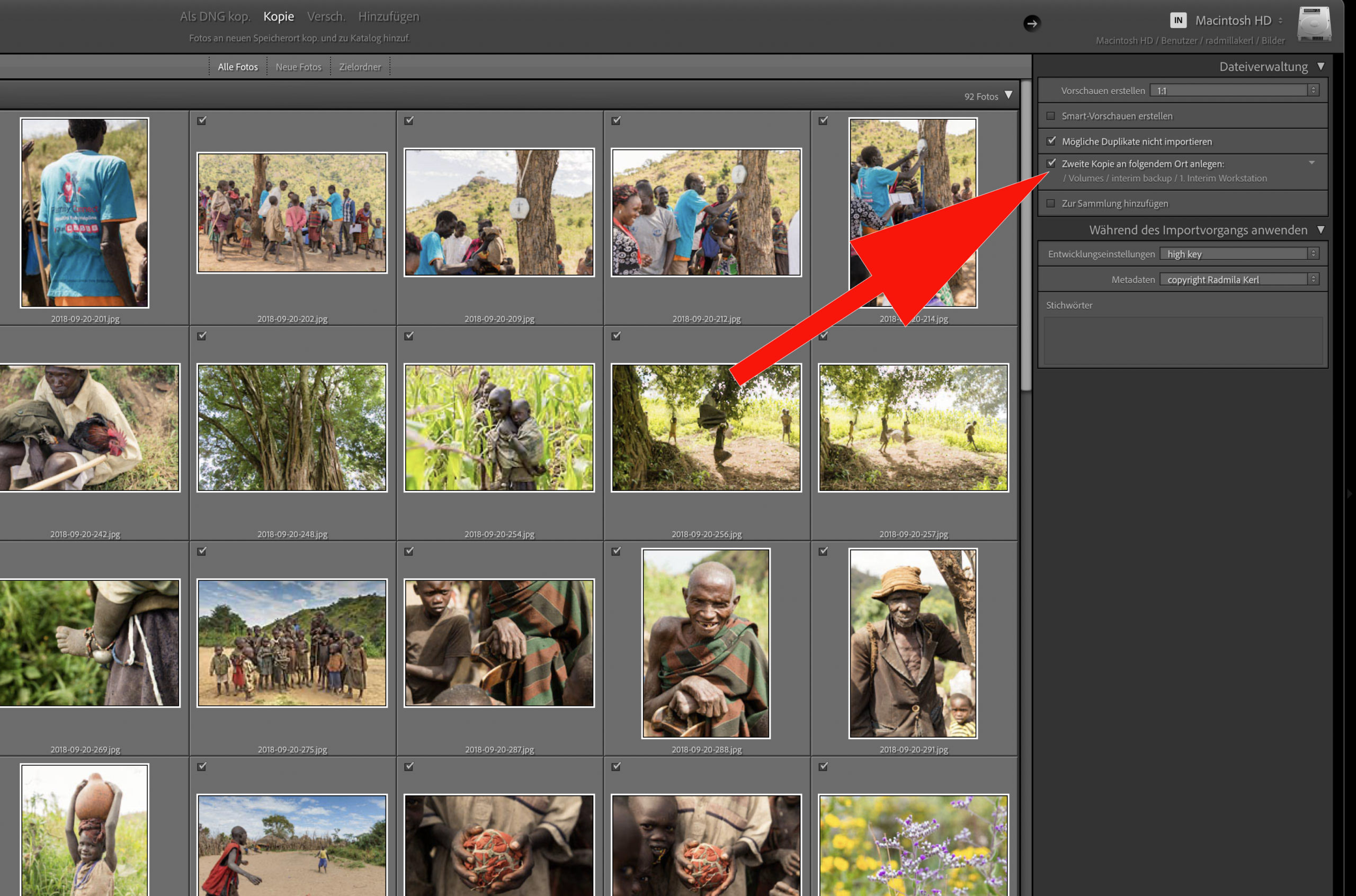Collapse the '92 Fotos' section triangle
The height and width of the screenshot is (896, 1356).
[x=1009, y=95]
